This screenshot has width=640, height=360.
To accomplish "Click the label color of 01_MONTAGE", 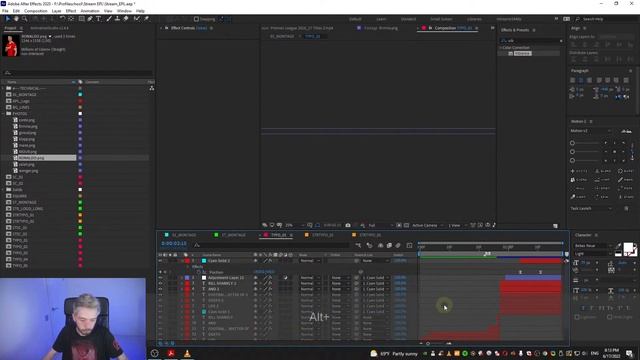I will tap(80, 95).
